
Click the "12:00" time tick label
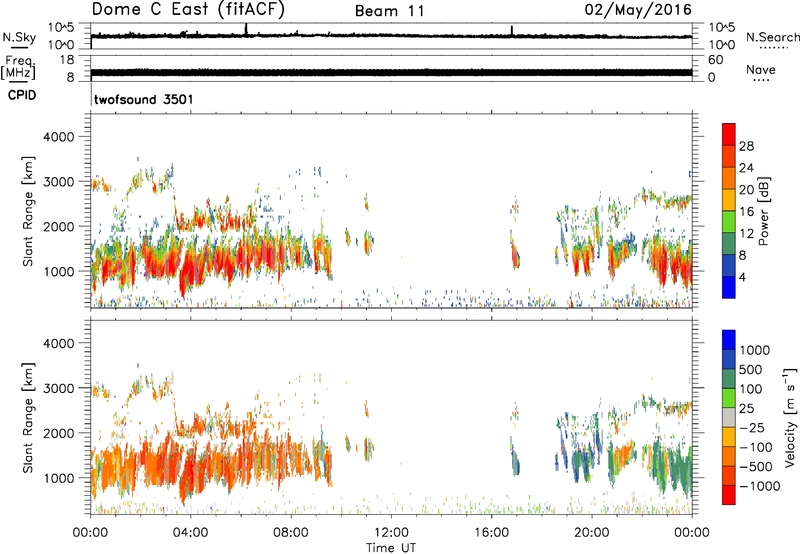391,533
